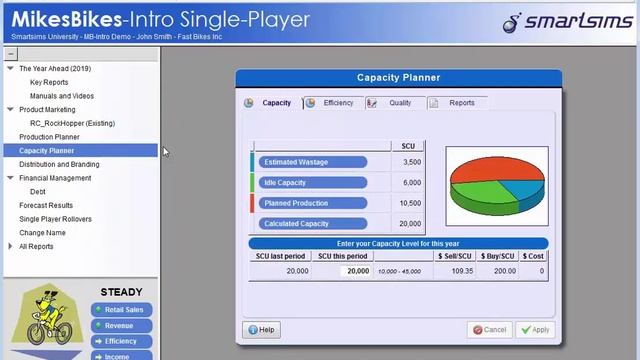Click the SCU column header
640x360 pixels.
[408, 146]
